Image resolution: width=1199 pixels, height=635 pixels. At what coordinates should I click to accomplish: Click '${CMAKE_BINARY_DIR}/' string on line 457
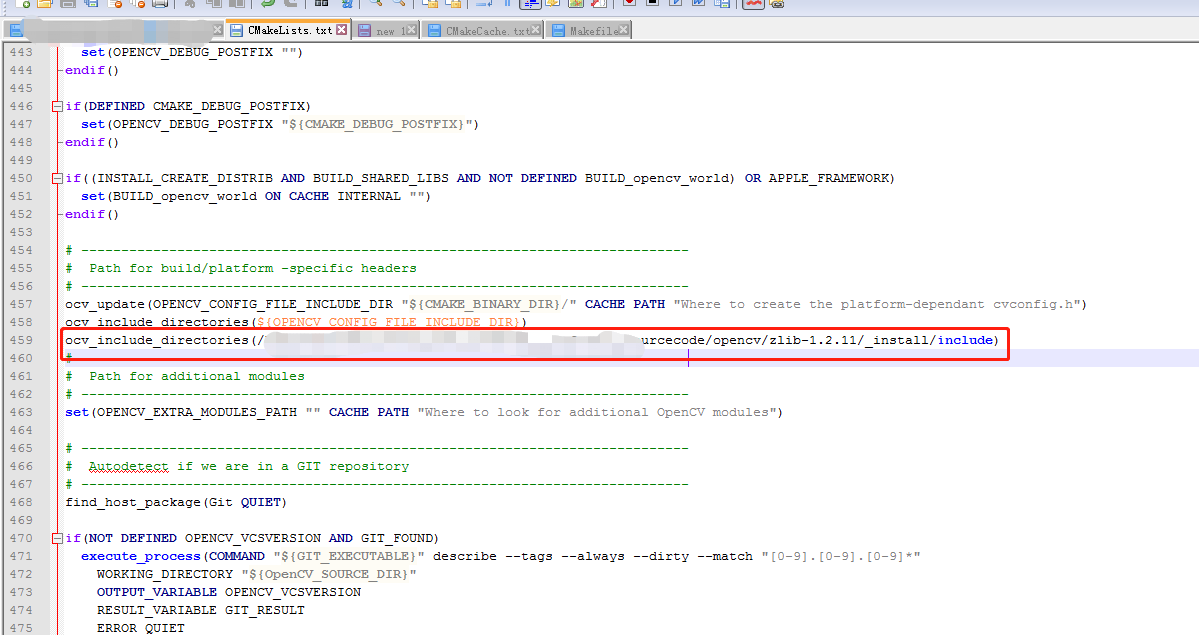(x=489, y=304)
